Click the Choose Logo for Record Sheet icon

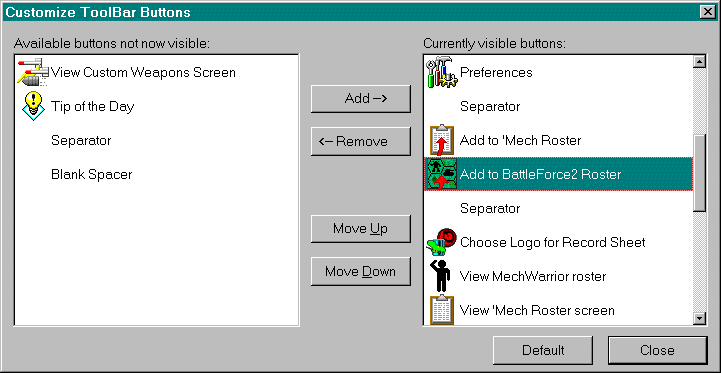(x=442, y=242)
